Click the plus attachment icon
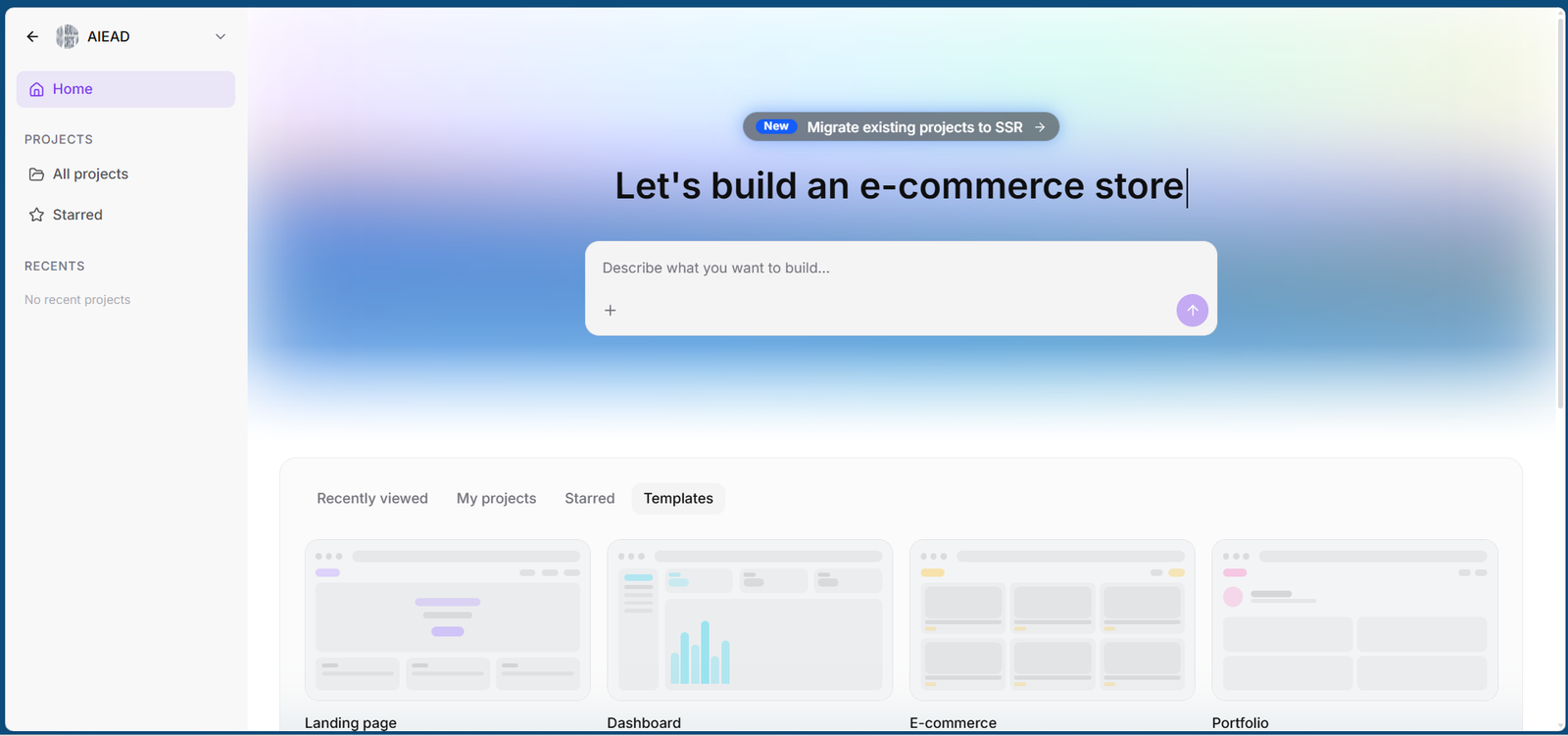The height and width of the screenshot is (736, 1568). (611, 311)
